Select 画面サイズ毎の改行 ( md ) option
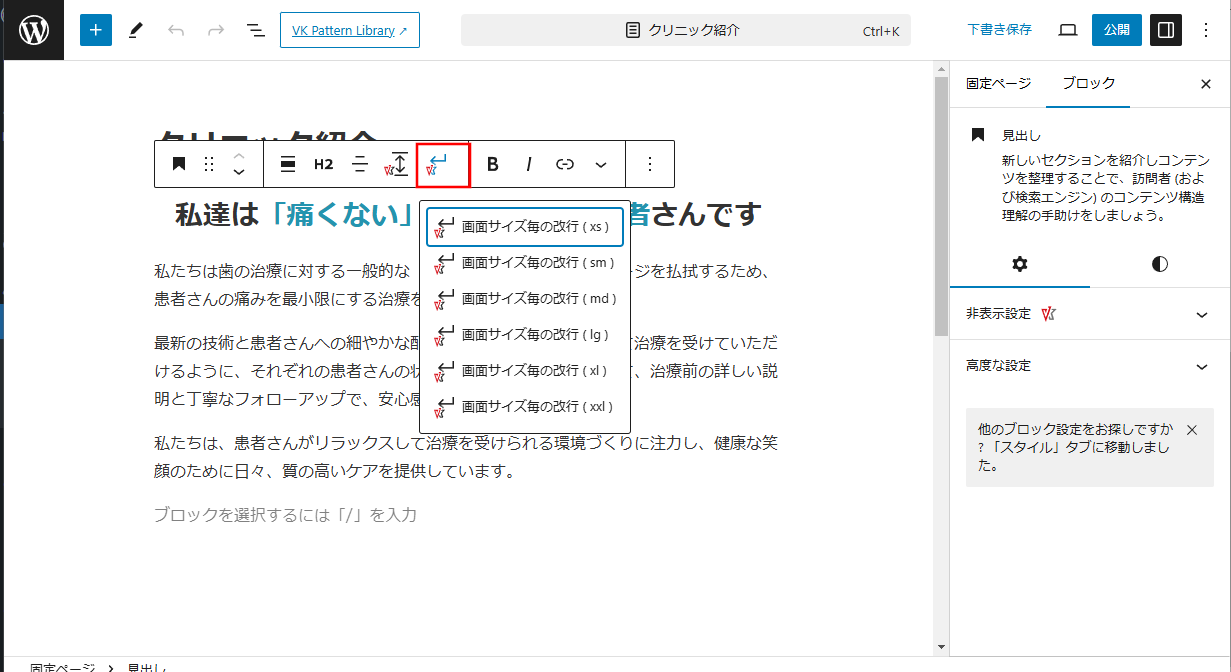 (x=525, y=299)
